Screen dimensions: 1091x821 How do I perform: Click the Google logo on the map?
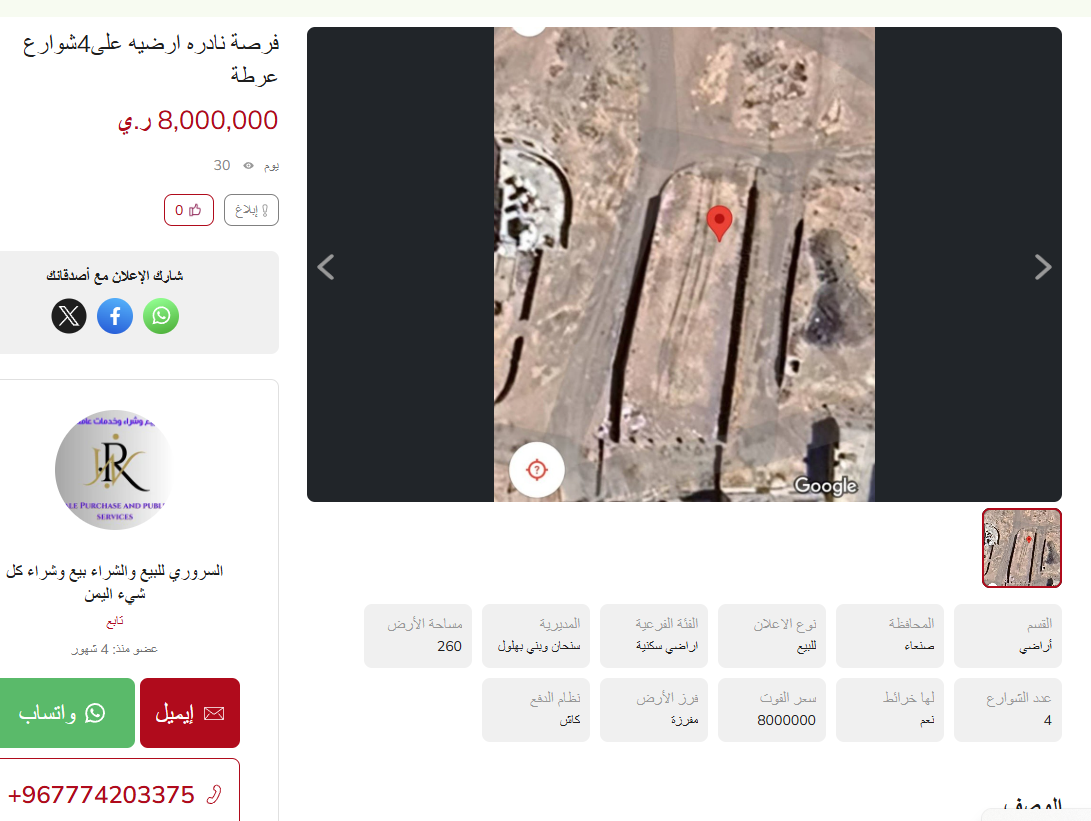pyautogui.click(x=825, y=486)
